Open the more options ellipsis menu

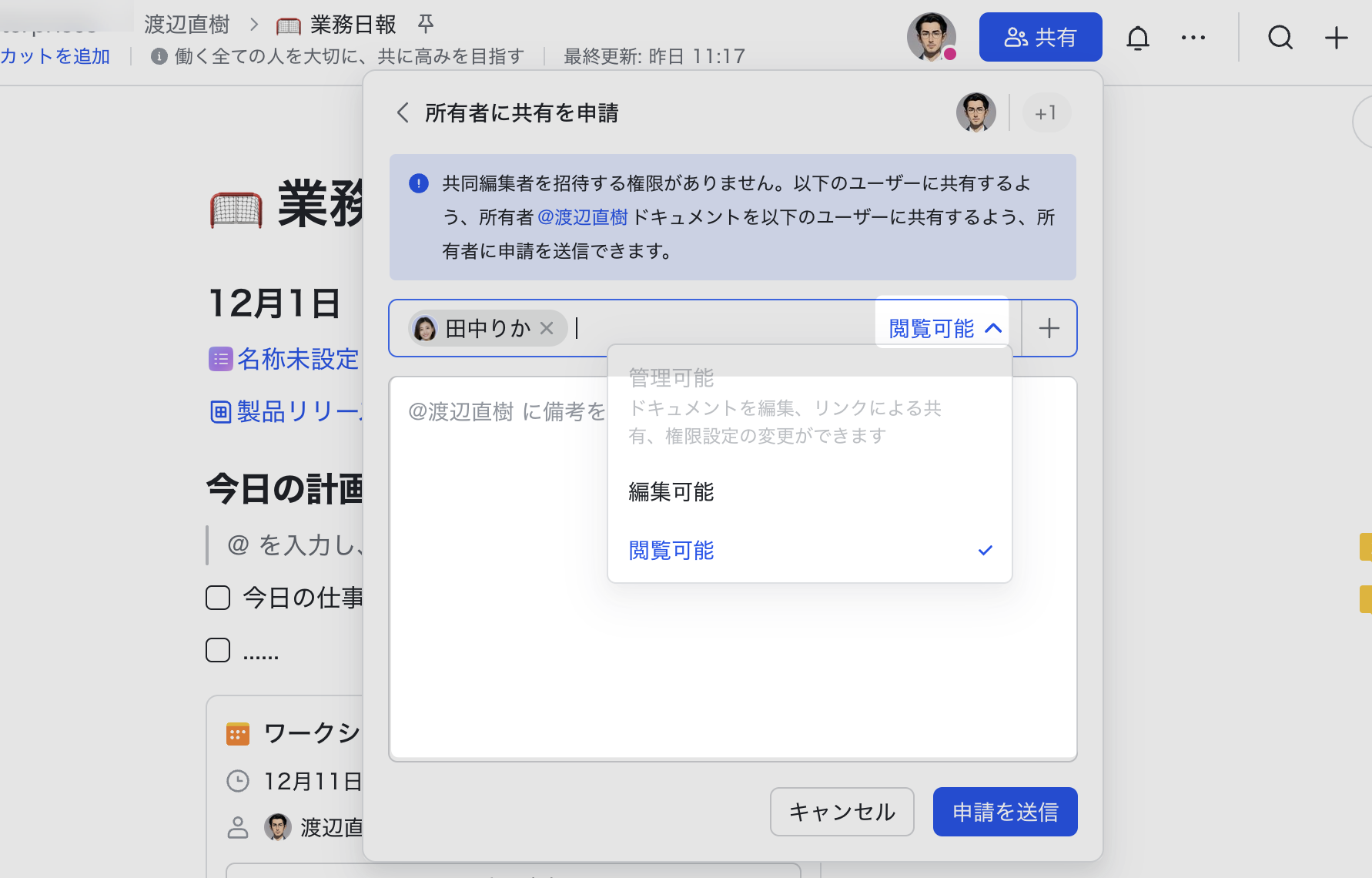coord(1193,38)
